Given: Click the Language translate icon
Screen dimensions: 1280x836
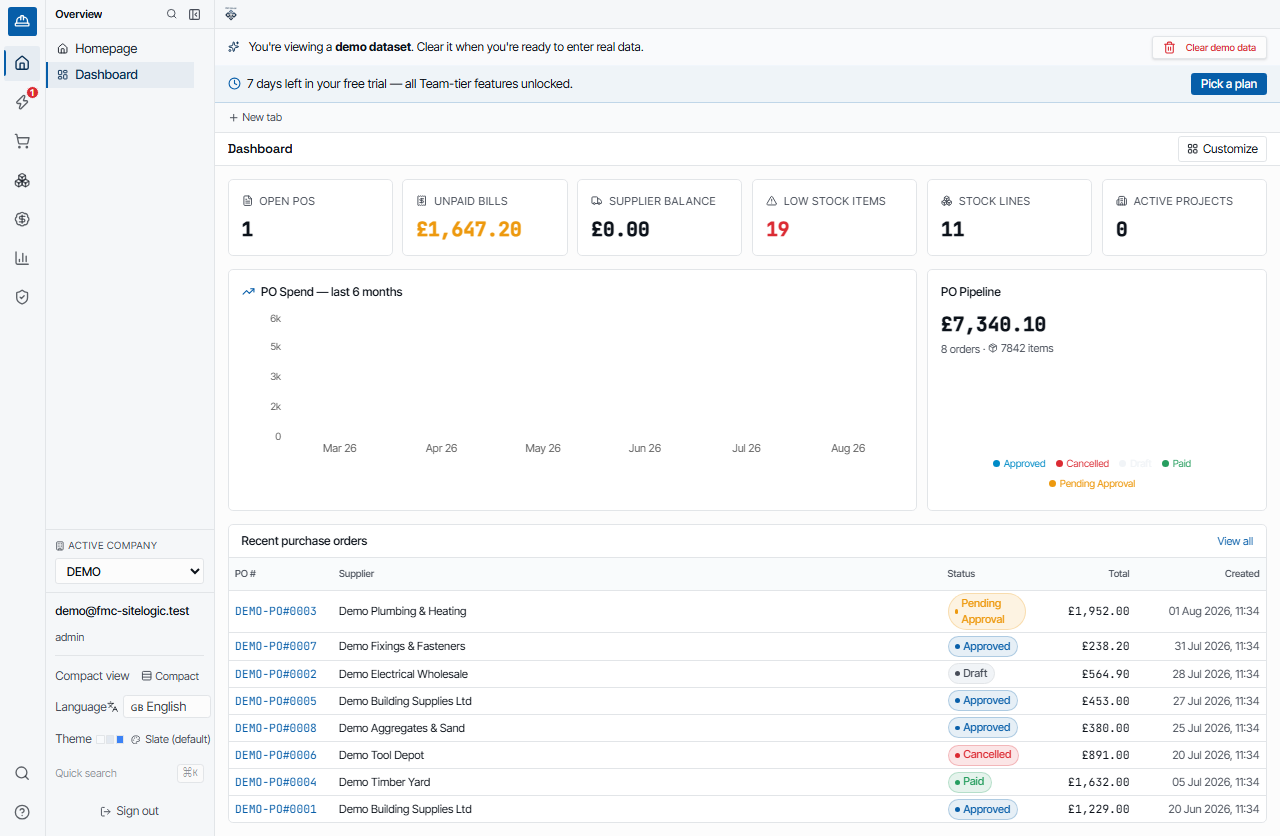Looking at the screenshot, I should click(112, 707).
